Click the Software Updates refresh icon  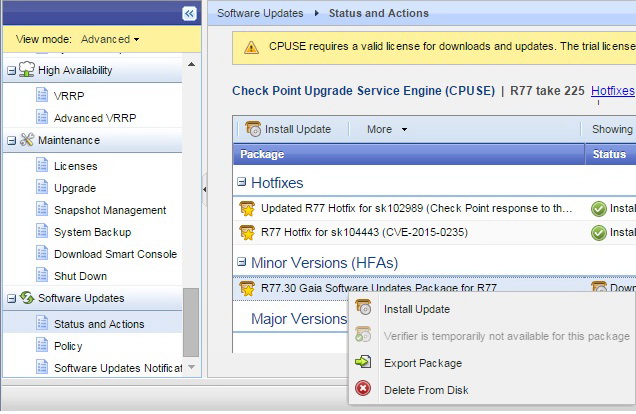tap(27, 297)
